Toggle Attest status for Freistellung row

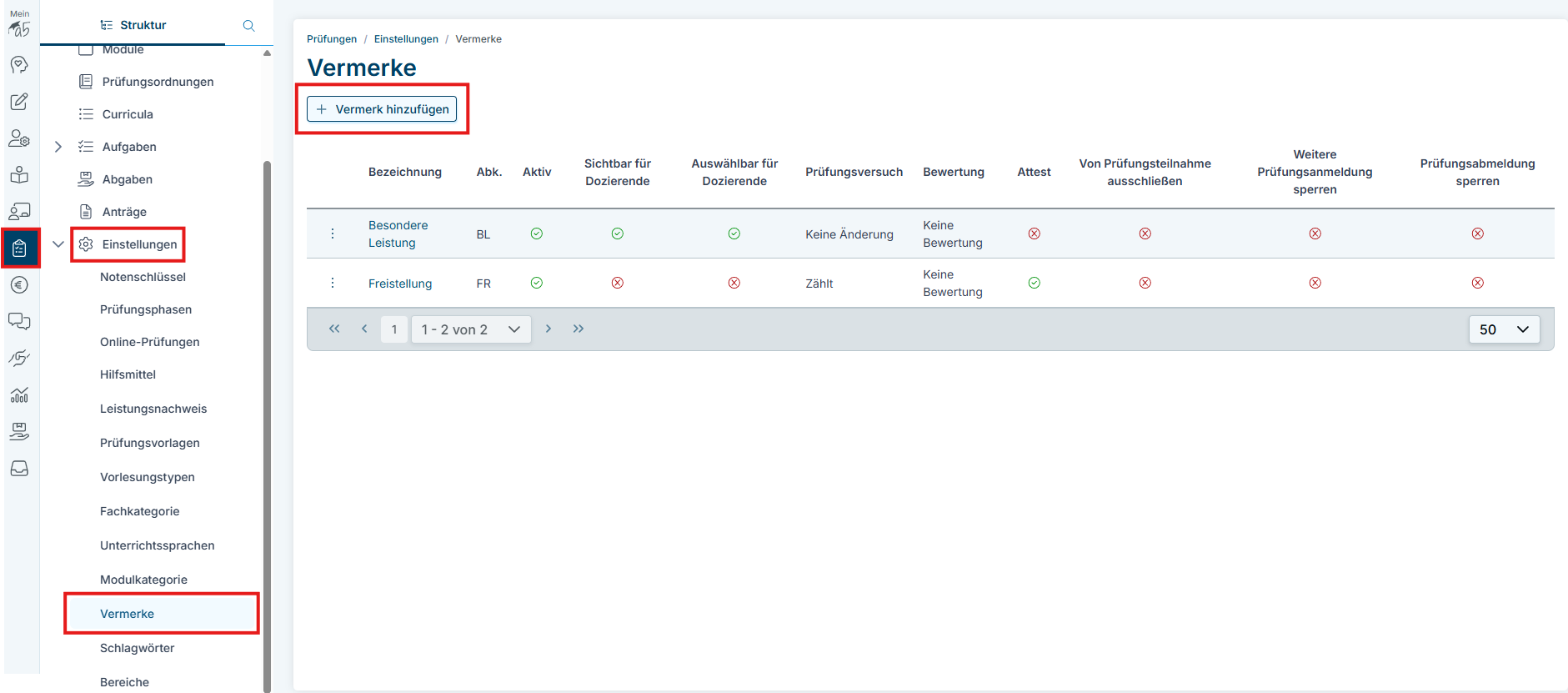click(1034, 283)
